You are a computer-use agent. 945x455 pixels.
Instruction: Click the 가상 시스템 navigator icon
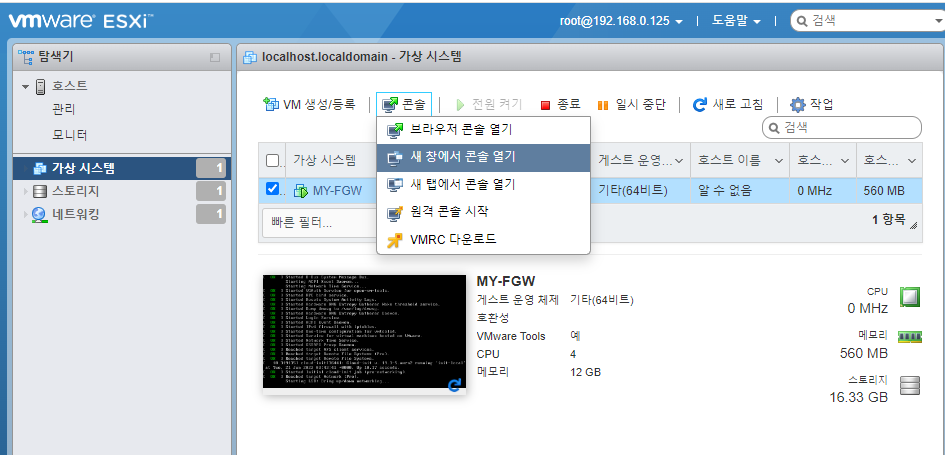[40, 168]
